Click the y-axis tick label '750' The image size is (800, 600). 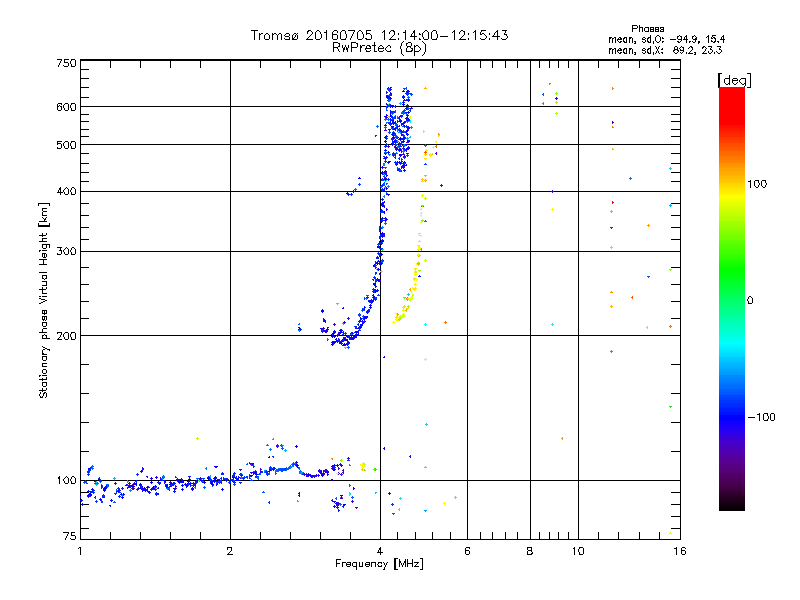tap(67, 63)
